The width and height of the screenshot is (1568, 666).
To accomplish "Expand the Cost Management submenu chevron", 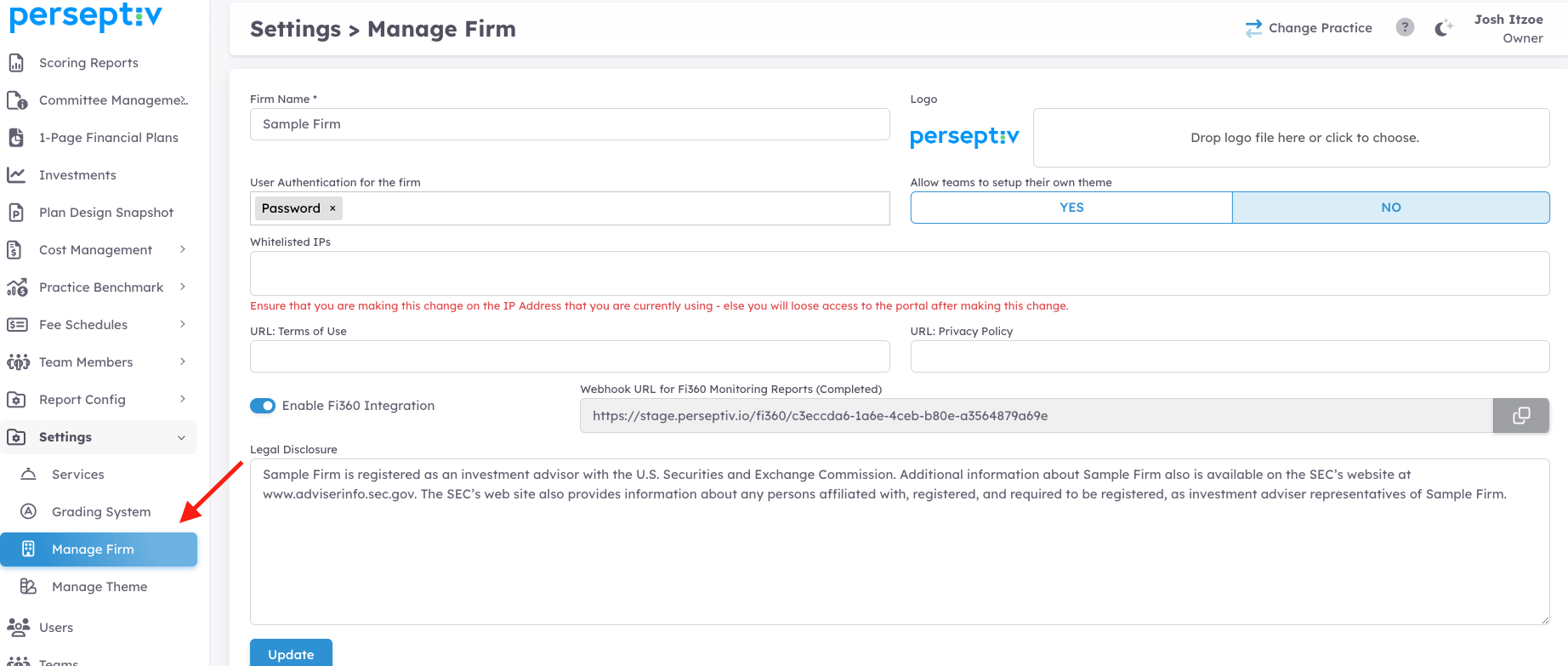I will tap(183, 249).
